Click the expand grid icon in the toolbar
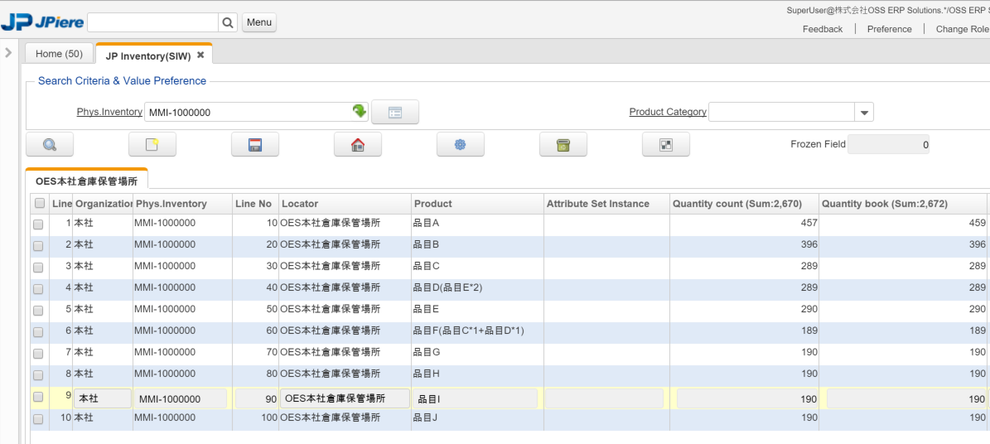This screenshot has width=990, height=444. 666,145
